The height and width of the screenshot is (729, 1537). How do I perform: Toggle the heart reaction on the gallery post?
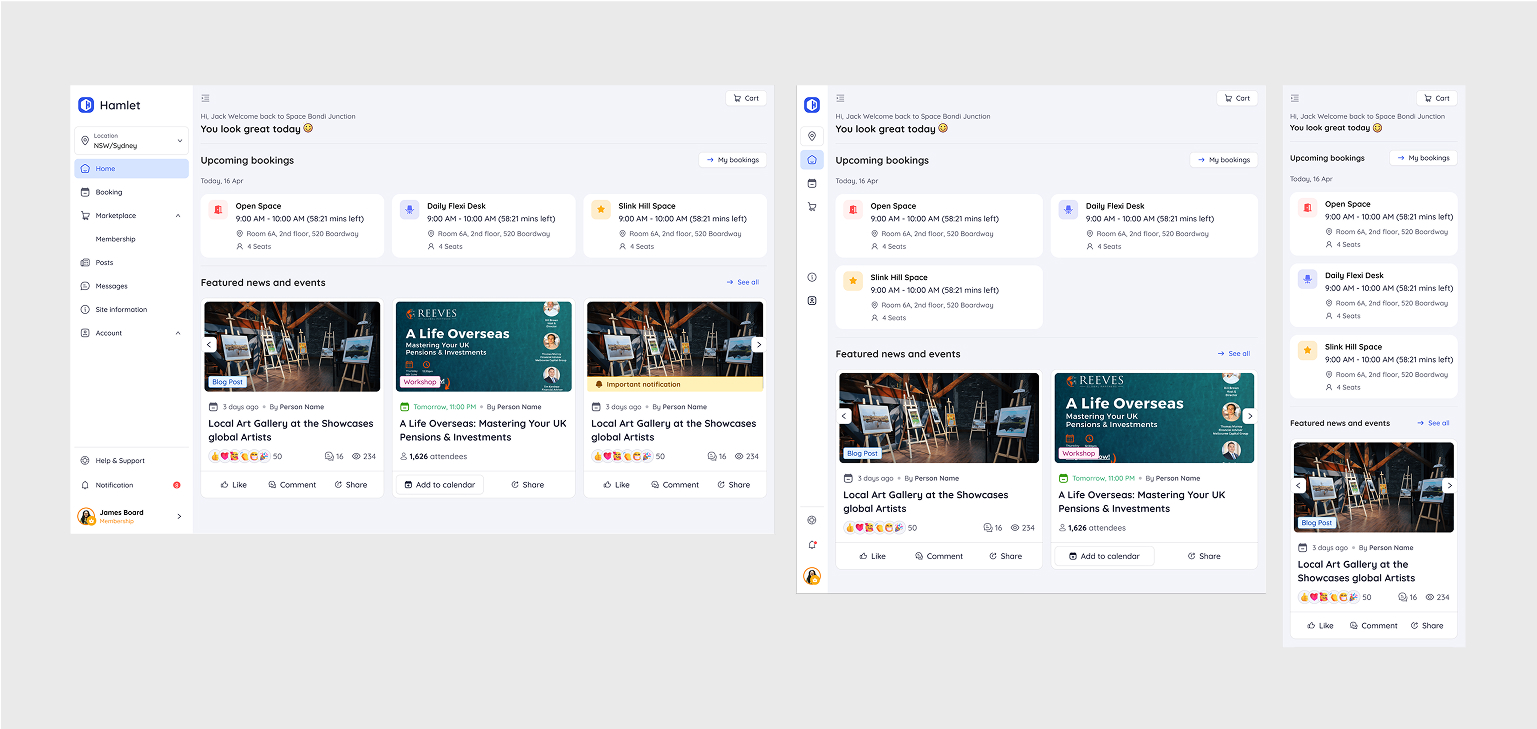click(x=224, y=456)
